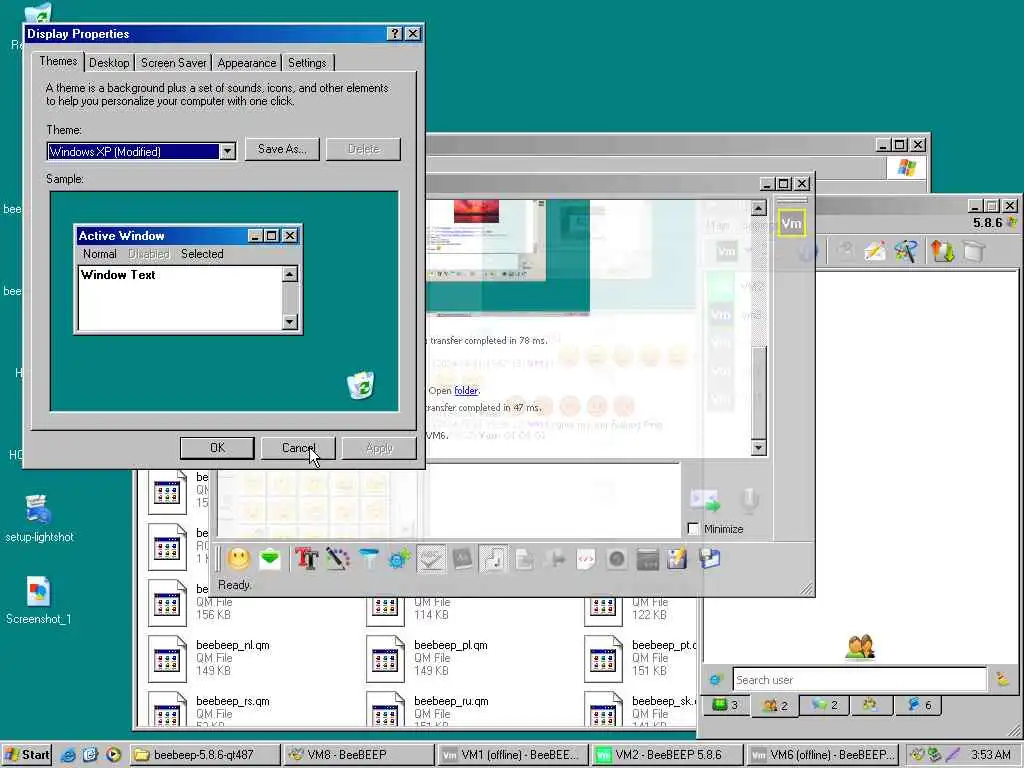Open the emoticons smiley icon in chat toolbar
This screenshot has width=1024, height=768.
[238, 558]
